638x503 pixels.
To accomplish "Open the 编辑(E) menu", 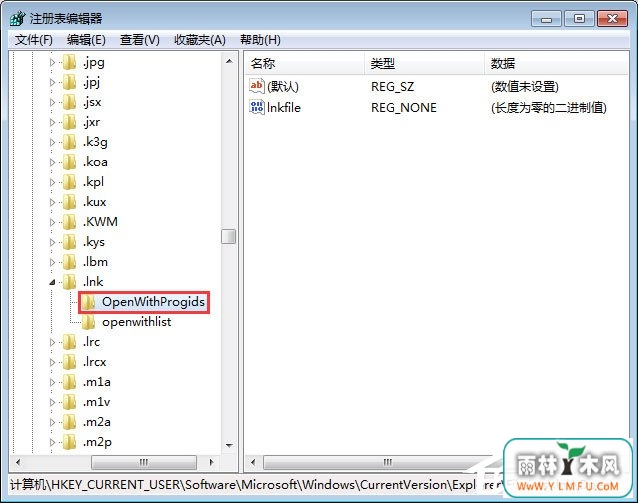I will (x=86, y=40).
